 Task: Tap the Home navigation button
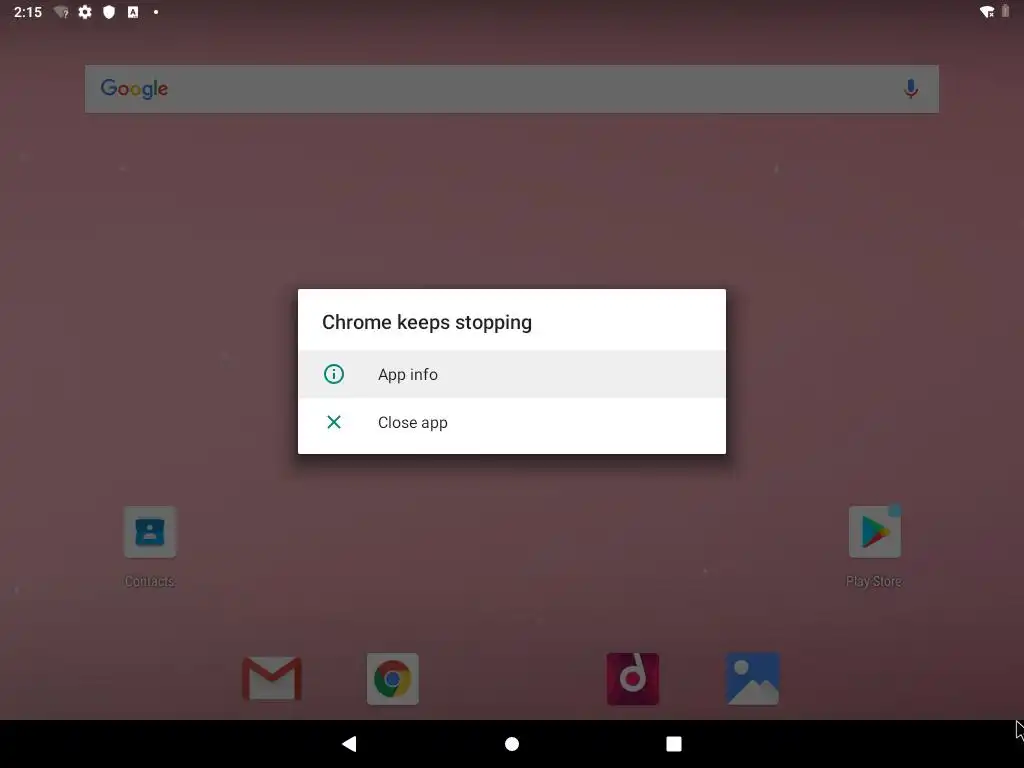click(512, 744)
